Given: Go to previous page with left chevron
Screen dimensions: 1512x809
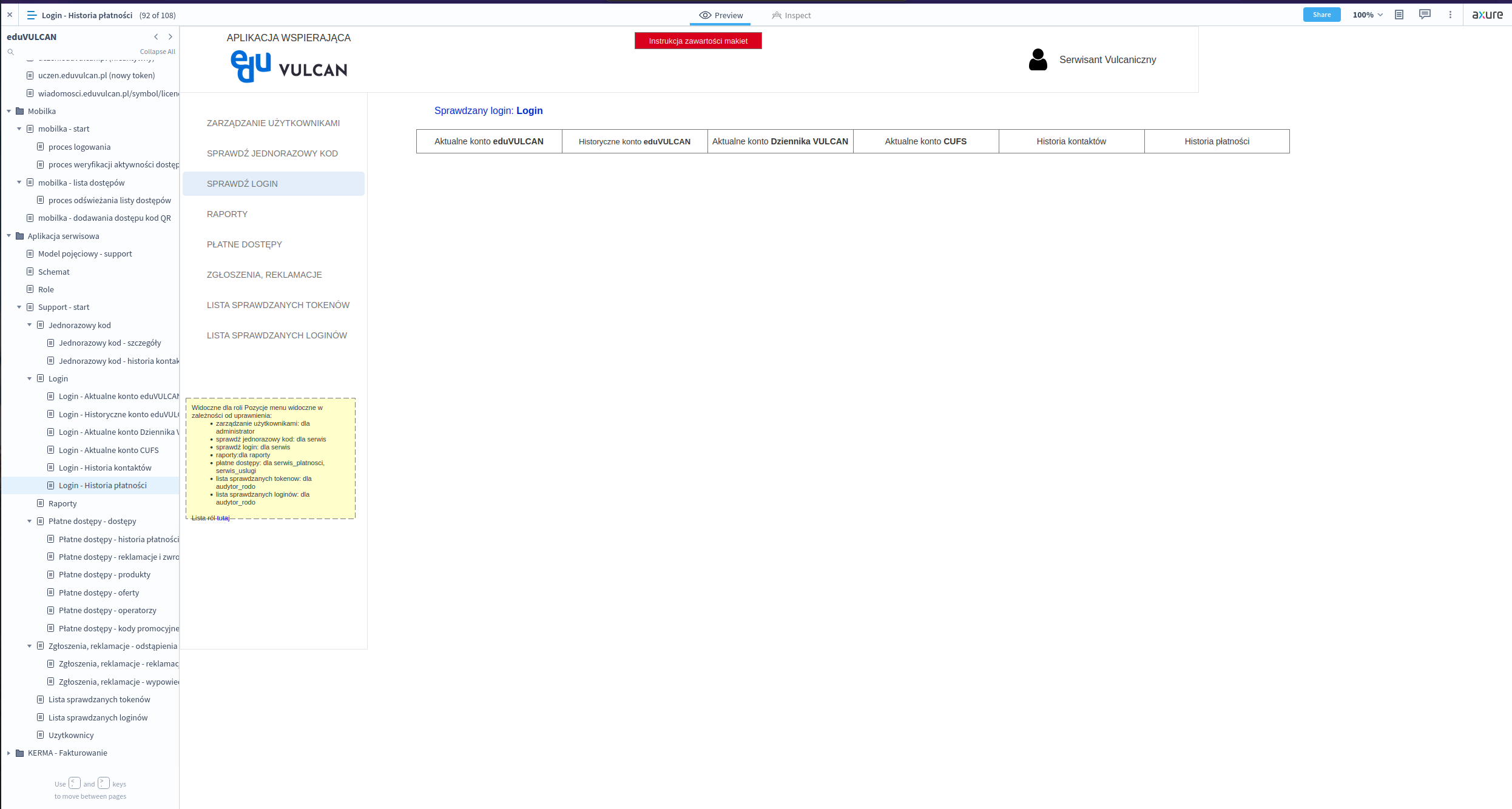Looking at the screenshot, I should (156, 37).
